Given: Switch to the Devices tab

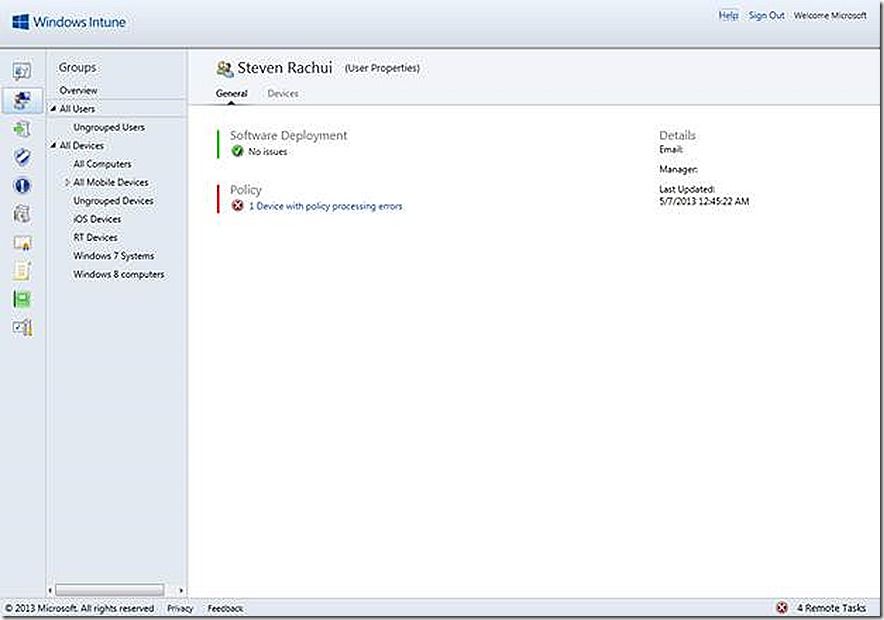Looking at the screenshot, I should tap(282, 94).
